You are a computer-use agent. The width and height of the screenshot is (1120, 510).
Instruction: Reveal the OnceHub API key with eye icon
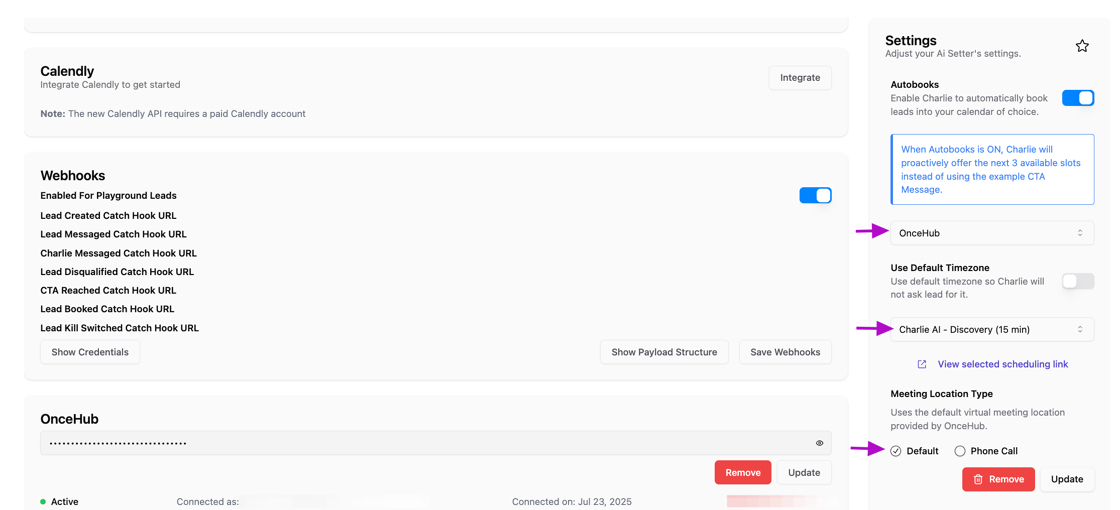820,443
